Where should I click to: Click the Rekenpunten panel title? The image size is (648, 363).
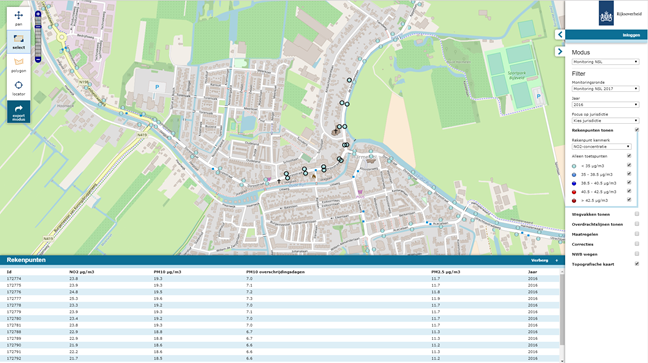click(26, 260)
